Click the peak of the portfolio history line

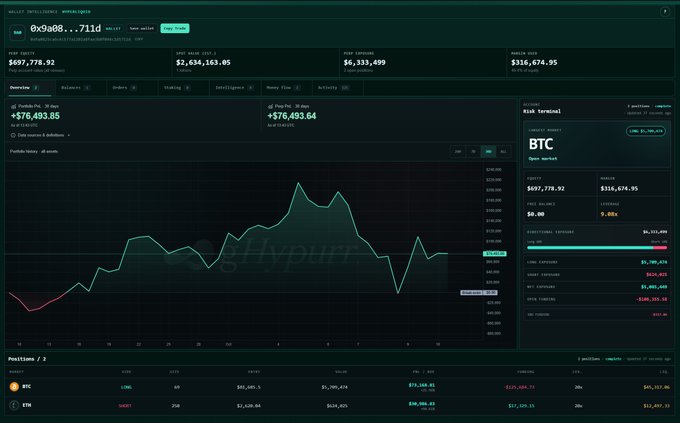tap(298, 184)
